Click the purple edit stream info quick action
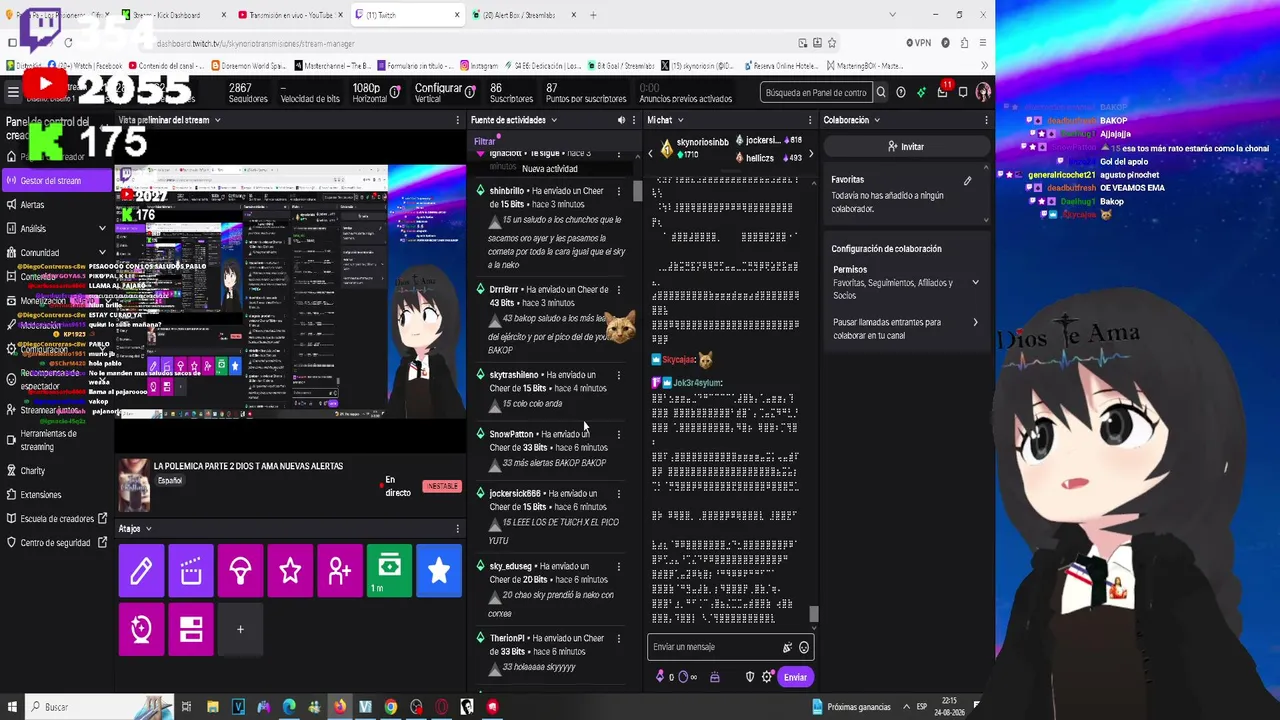1280x720 pixels. pos(141,571)
